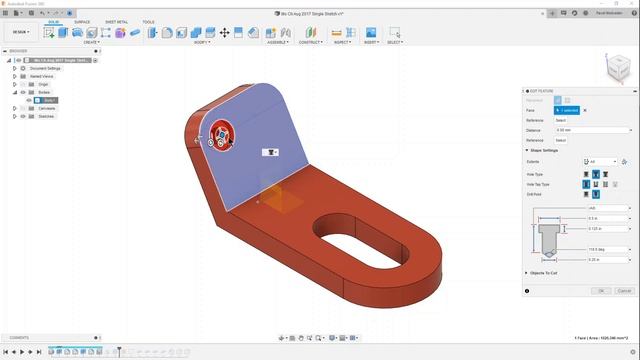640x360 pixels.
Task: Choose Simple hole tap type
Action: tap(586, 184)
